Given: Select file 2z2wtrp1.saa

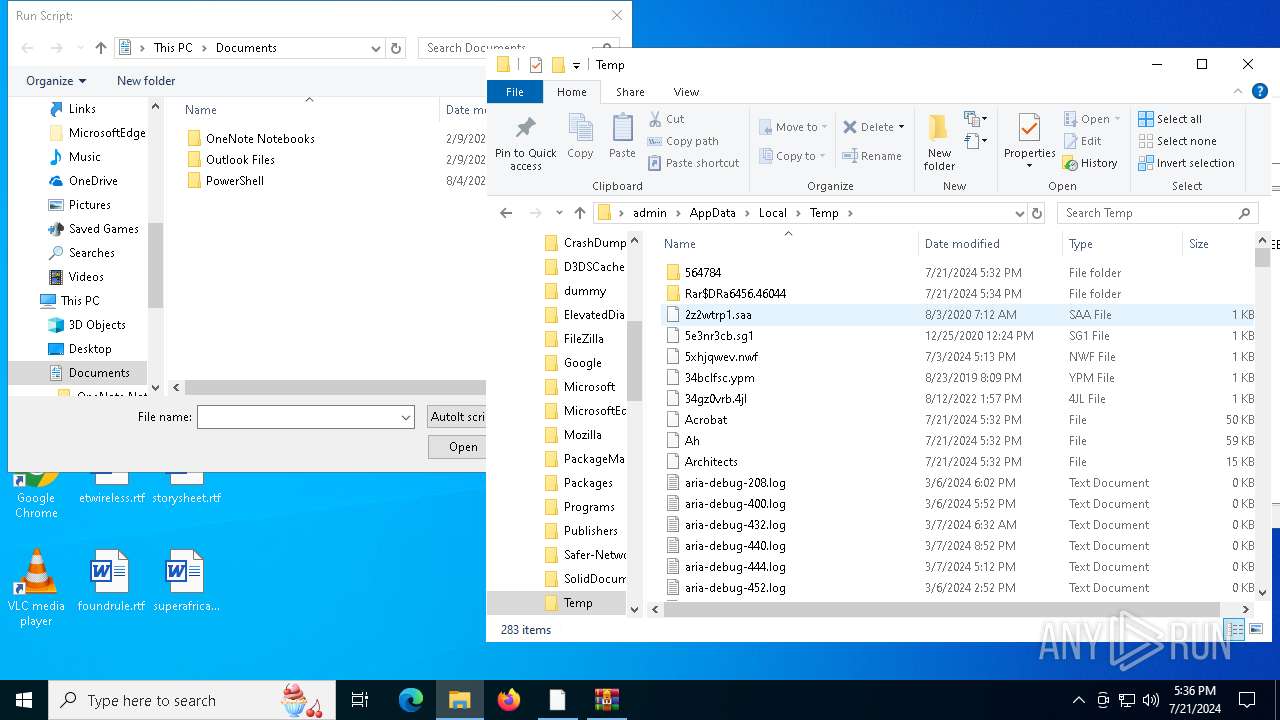Looking at the screenshot, I should click(718, 315).
